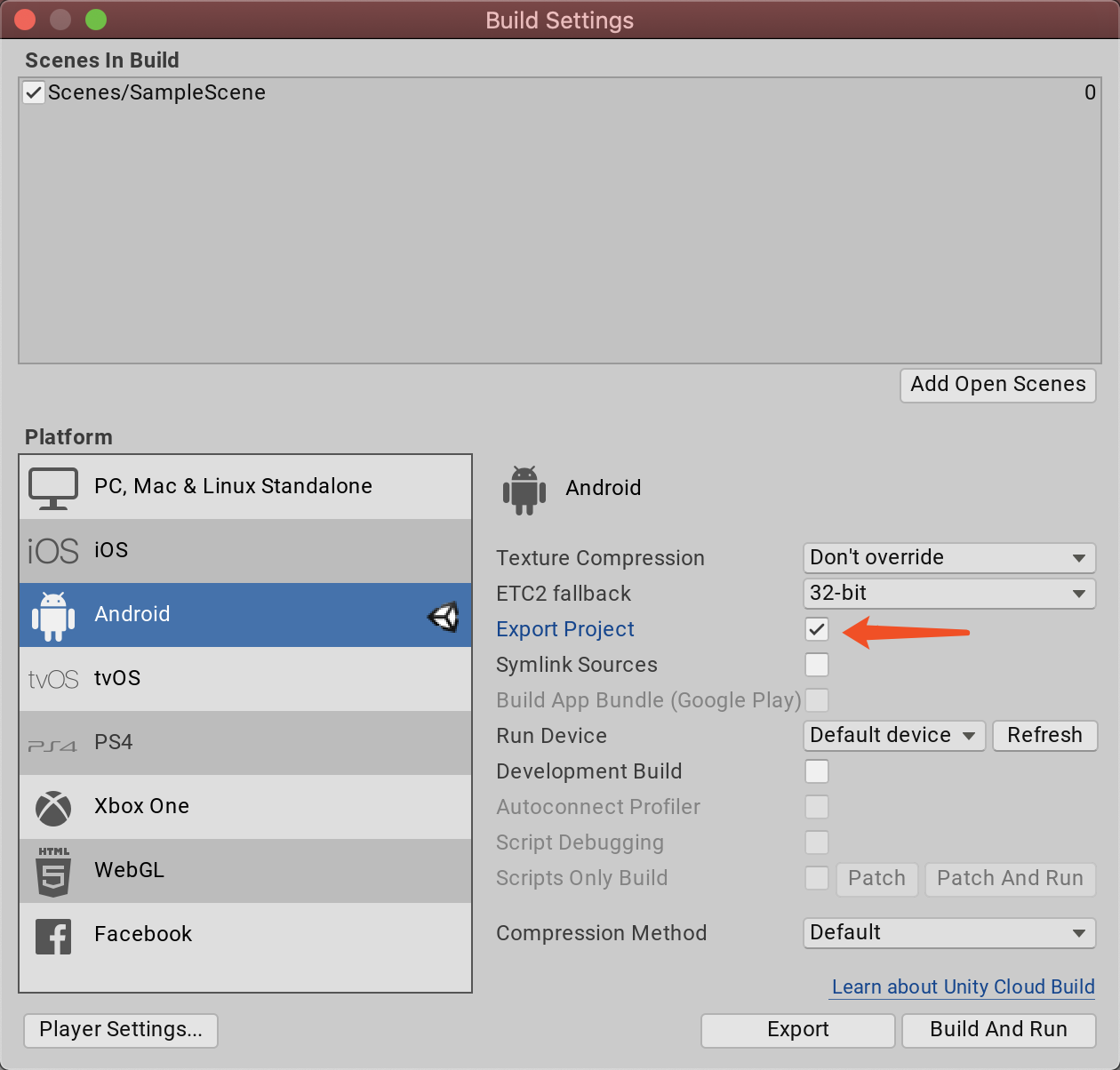Click the Patch And Run button
The height and width of the screenshot is (1070, 1120).
[1011, 879]
